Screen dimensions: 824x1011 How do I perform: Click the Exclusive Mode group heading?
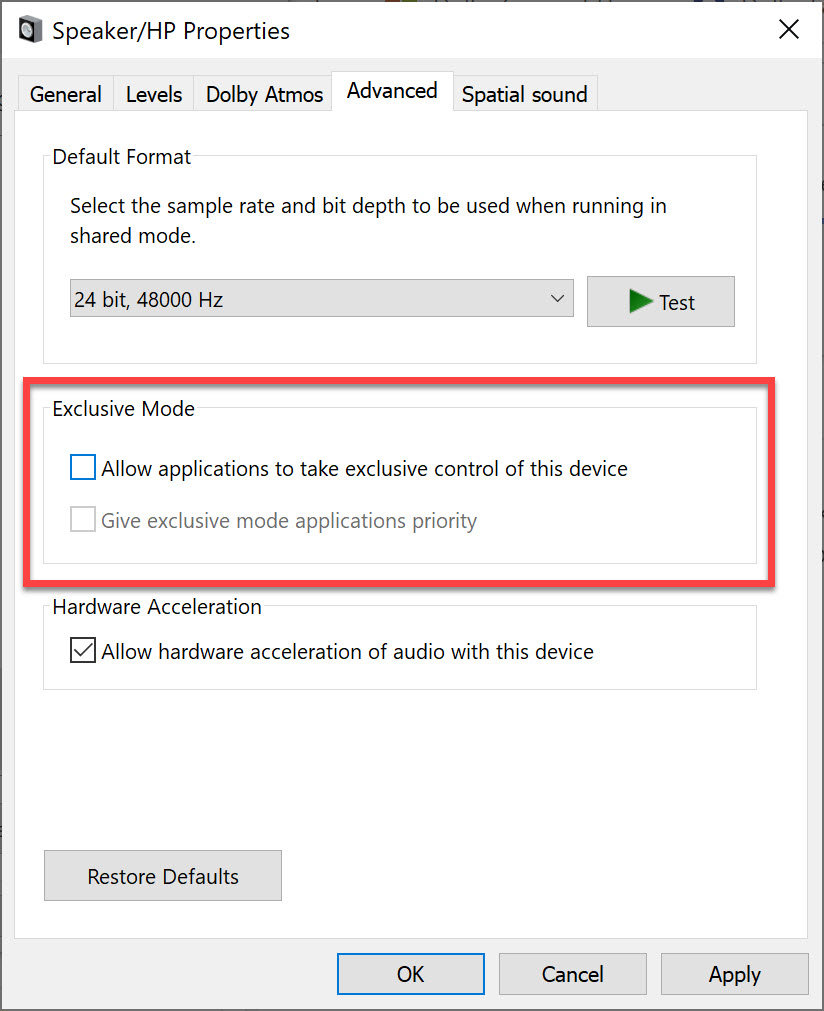(x=124, y=408)
